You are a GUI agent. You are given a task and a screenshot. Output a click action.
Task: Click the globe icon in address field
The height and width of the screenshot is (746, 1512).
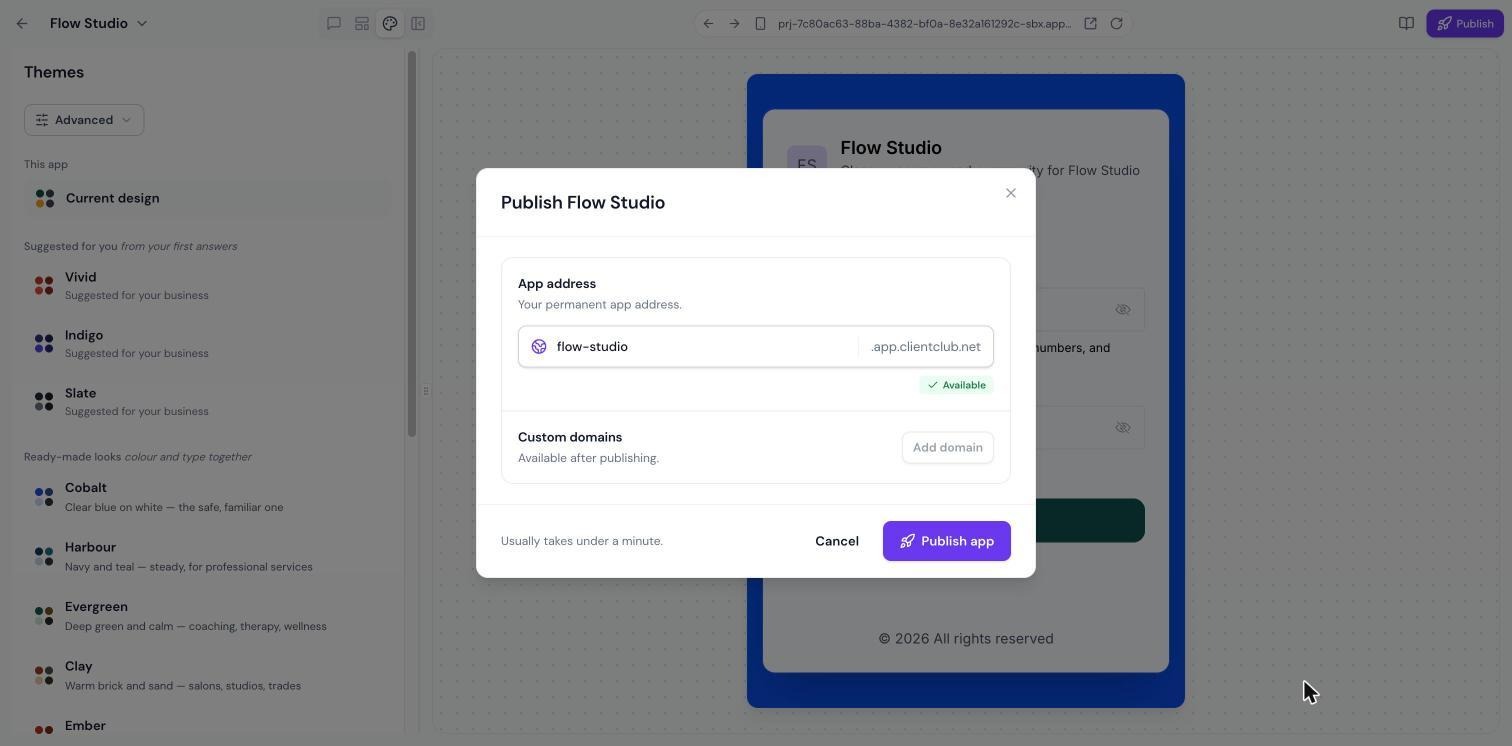[539, 346]
